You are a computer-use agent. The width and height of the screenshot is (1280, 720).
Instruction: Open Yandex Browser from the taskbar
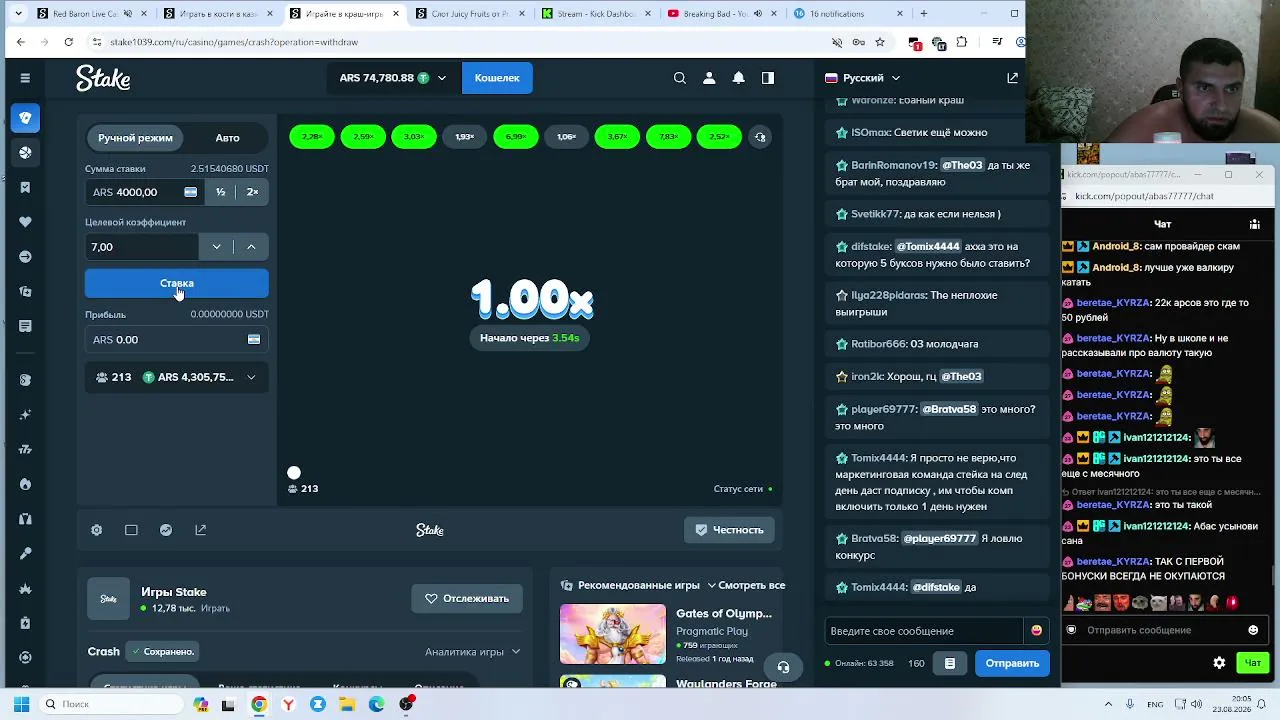288,704
